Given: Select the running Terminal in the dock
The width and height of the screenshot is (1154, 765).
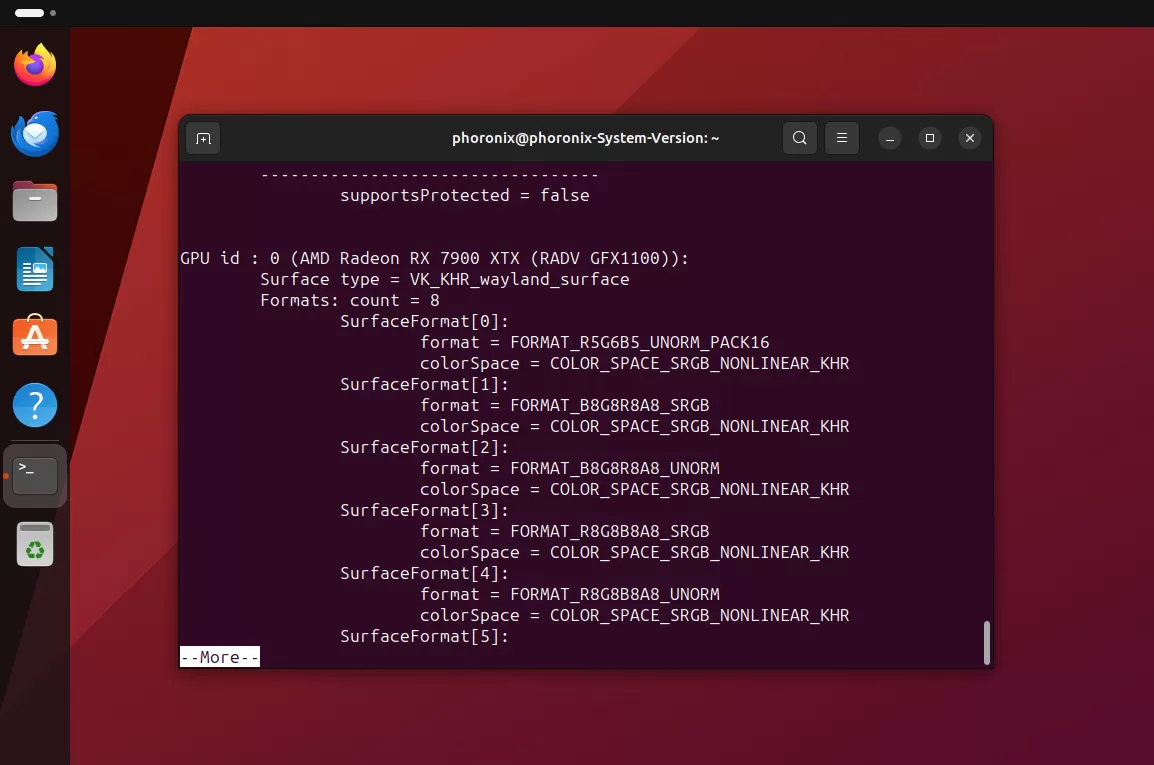Looking at the screenshot, I should tap(35, 476).
